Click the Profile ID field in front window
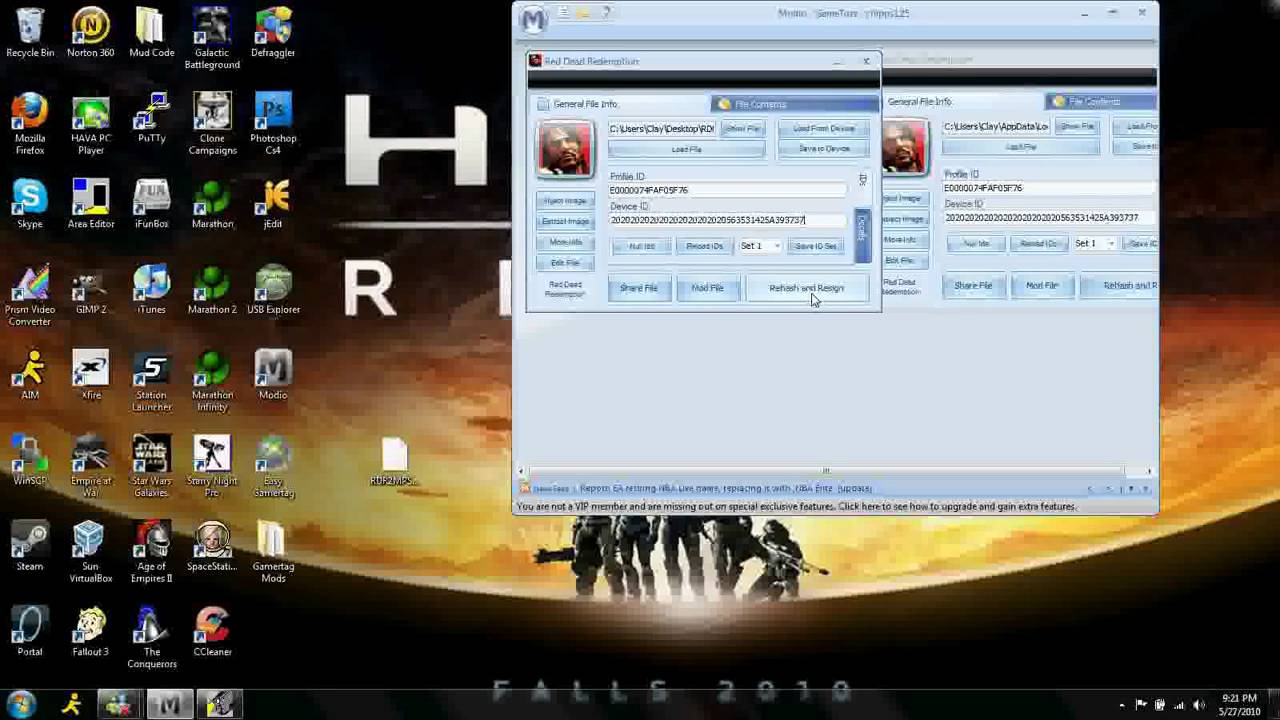The height and width of the screenshot is (720, 1280). (728, 190)
